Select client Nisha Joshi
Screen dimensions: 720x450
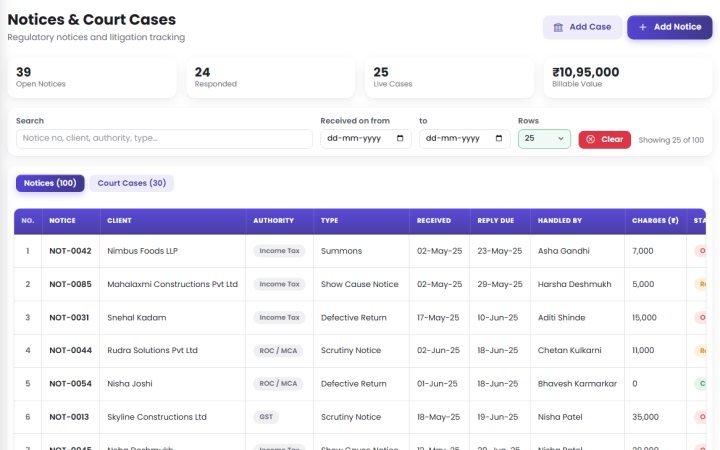130,384
